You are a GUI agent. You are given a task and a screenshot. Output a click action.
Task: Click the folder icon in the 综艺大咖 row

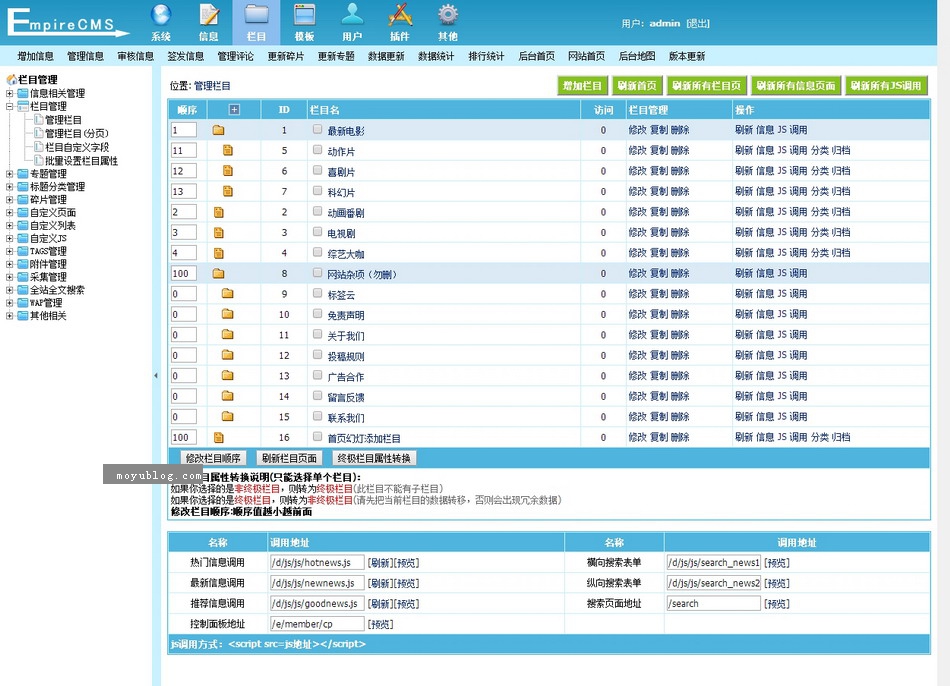tap(219, 253)
